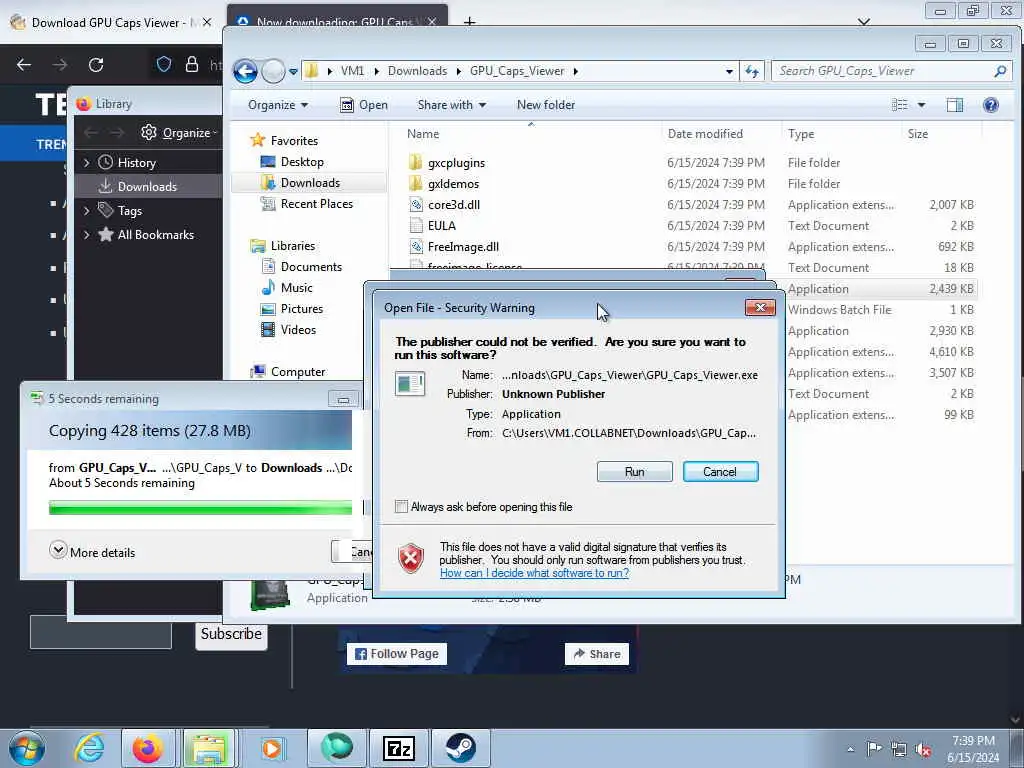Expand History in Firefox Library
The height and width of the screenshot is (768, 1024).
coord(87,163)
